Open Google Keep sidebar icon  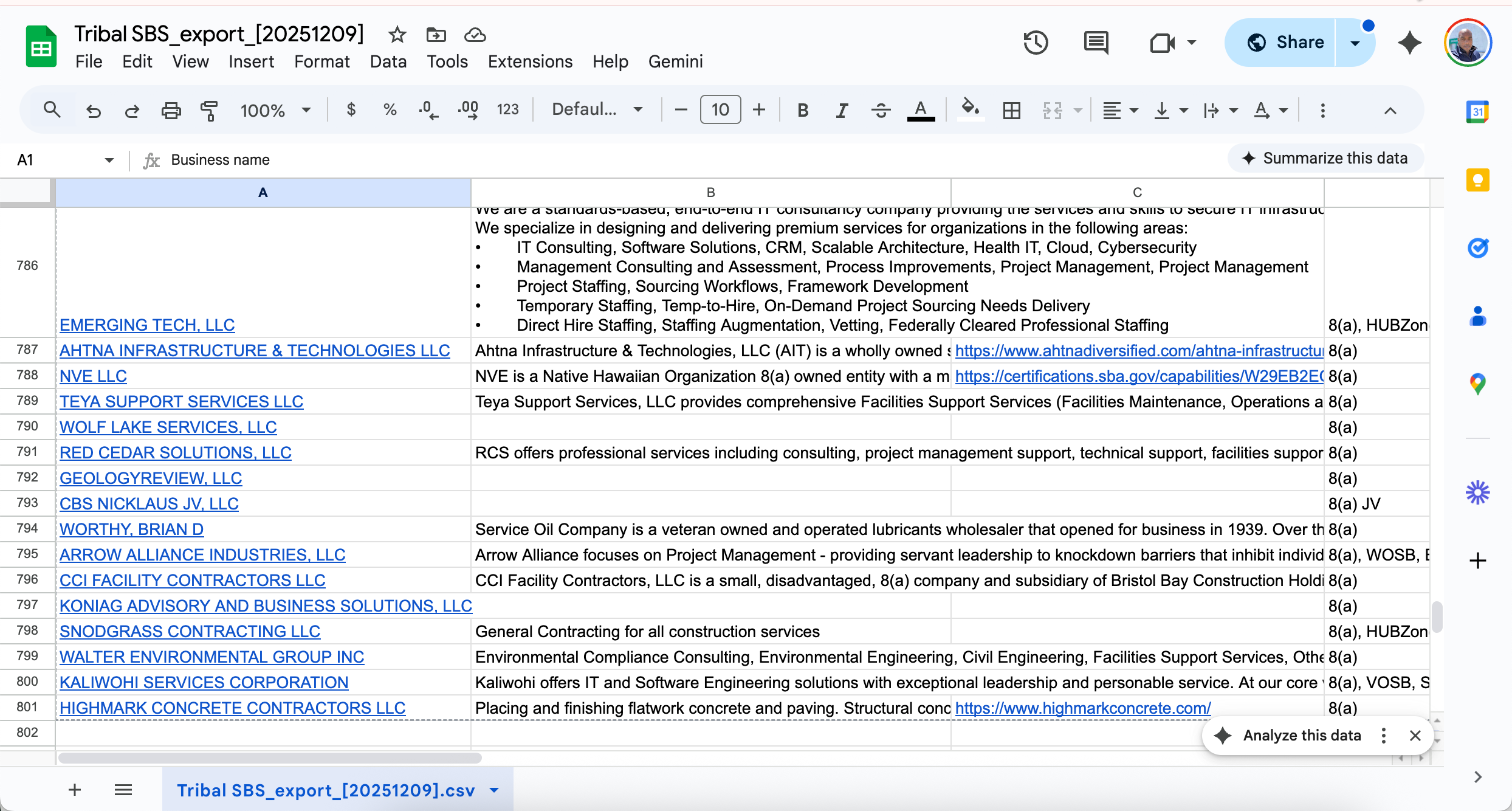pos(1477,181)
